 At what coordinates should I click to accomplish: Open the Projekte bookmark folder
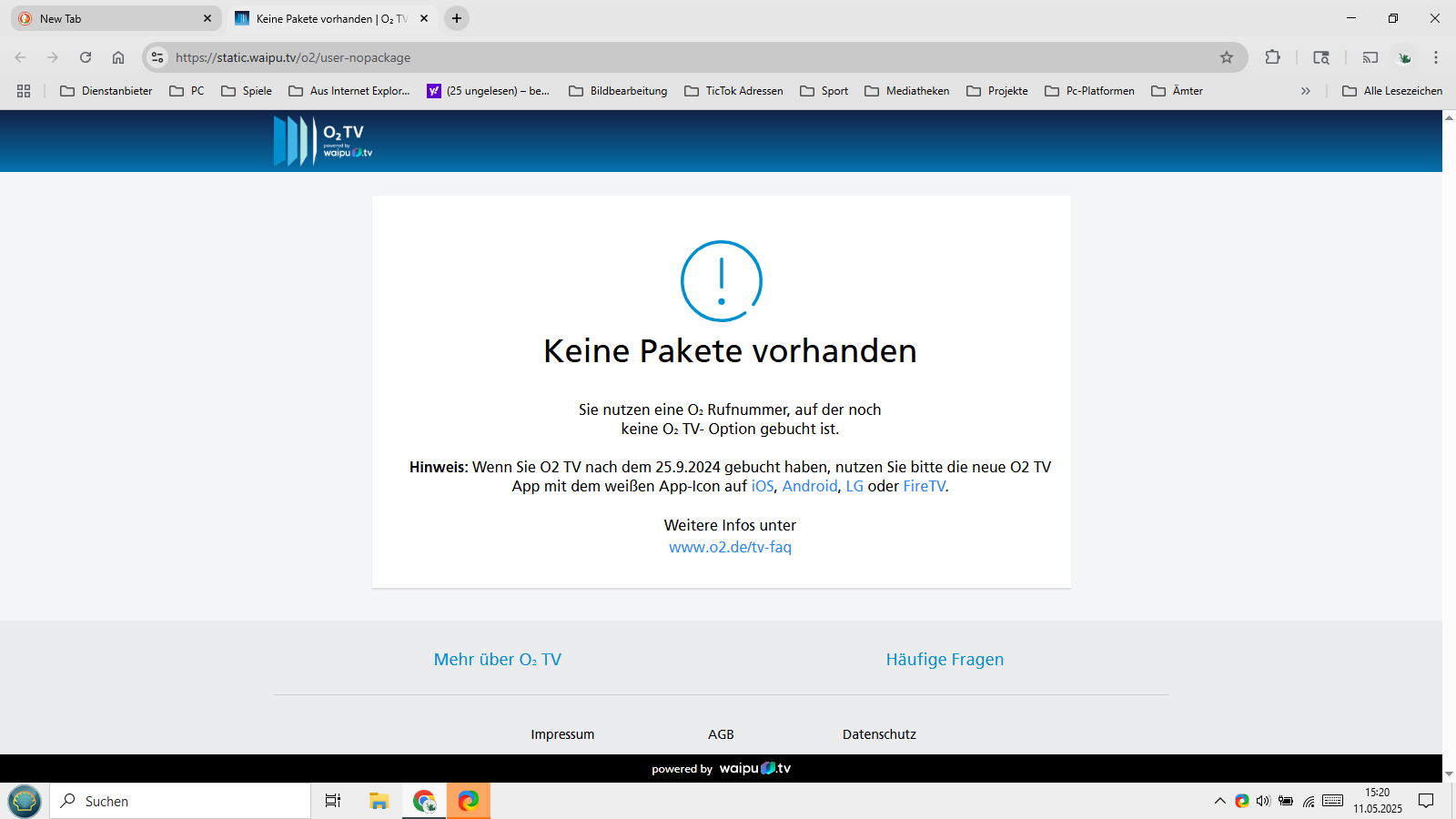(997, 91)
